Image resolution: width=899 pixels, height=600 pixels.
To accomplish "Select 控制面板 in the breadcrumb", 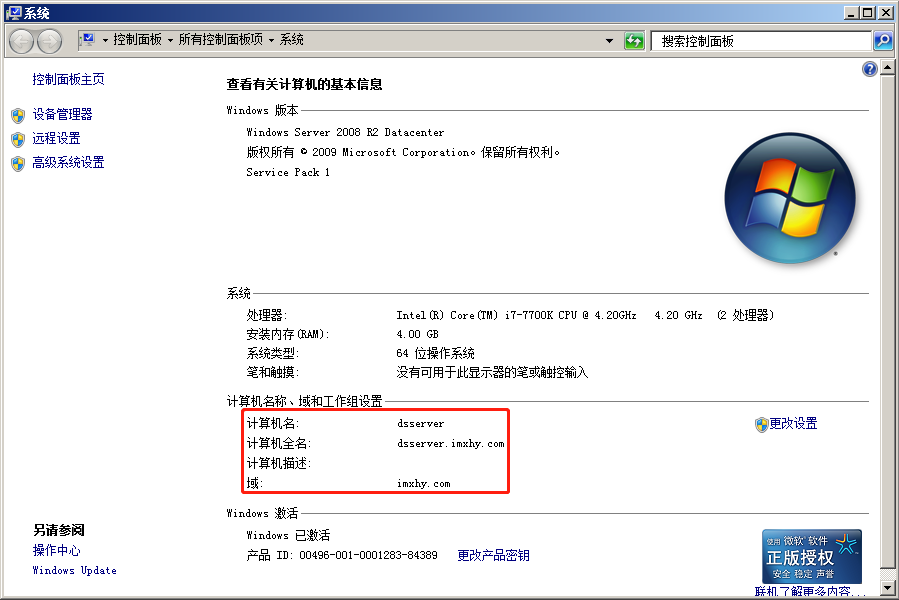I will point(138,40).
